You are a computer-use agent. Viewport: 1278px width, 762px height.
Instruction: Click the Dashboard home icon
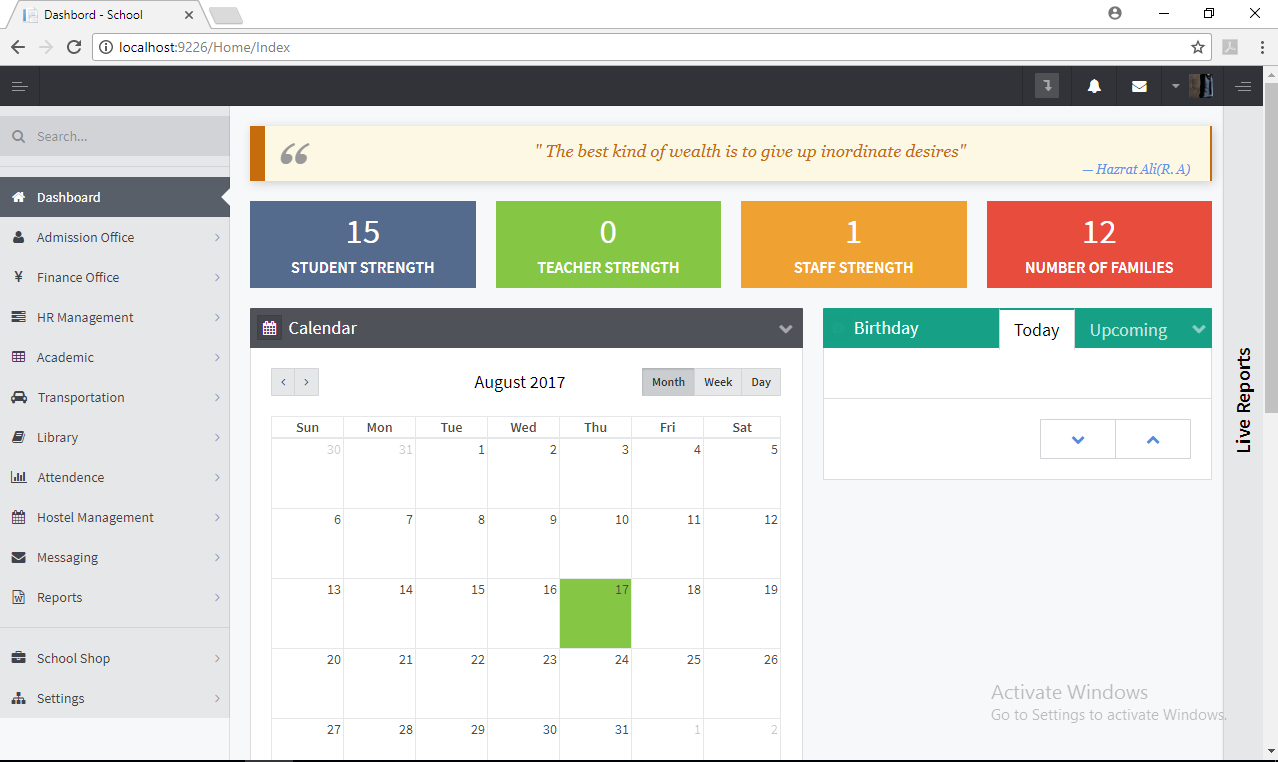[x=18, y=197]
